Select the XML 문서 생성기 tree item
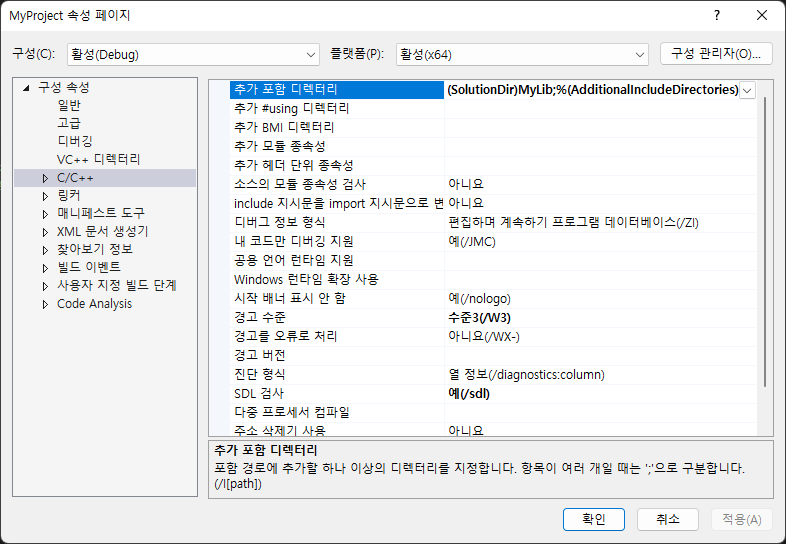Screen dimensions: 786x544 pyautogui.click(x=102, y=231)
